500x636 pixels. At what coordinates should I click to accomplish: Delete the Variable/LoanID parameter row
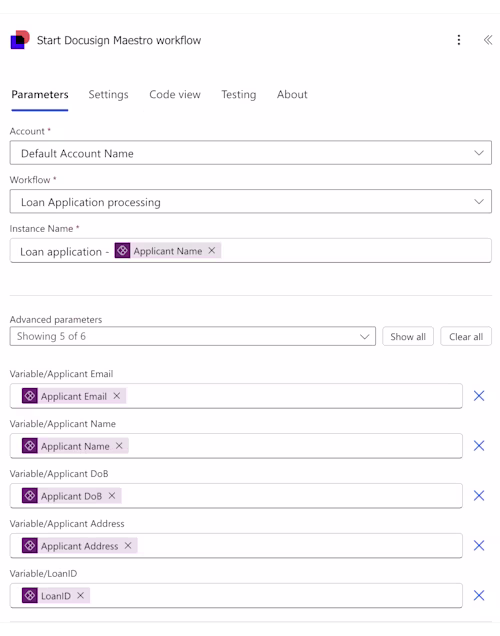(x=479, y=595)
